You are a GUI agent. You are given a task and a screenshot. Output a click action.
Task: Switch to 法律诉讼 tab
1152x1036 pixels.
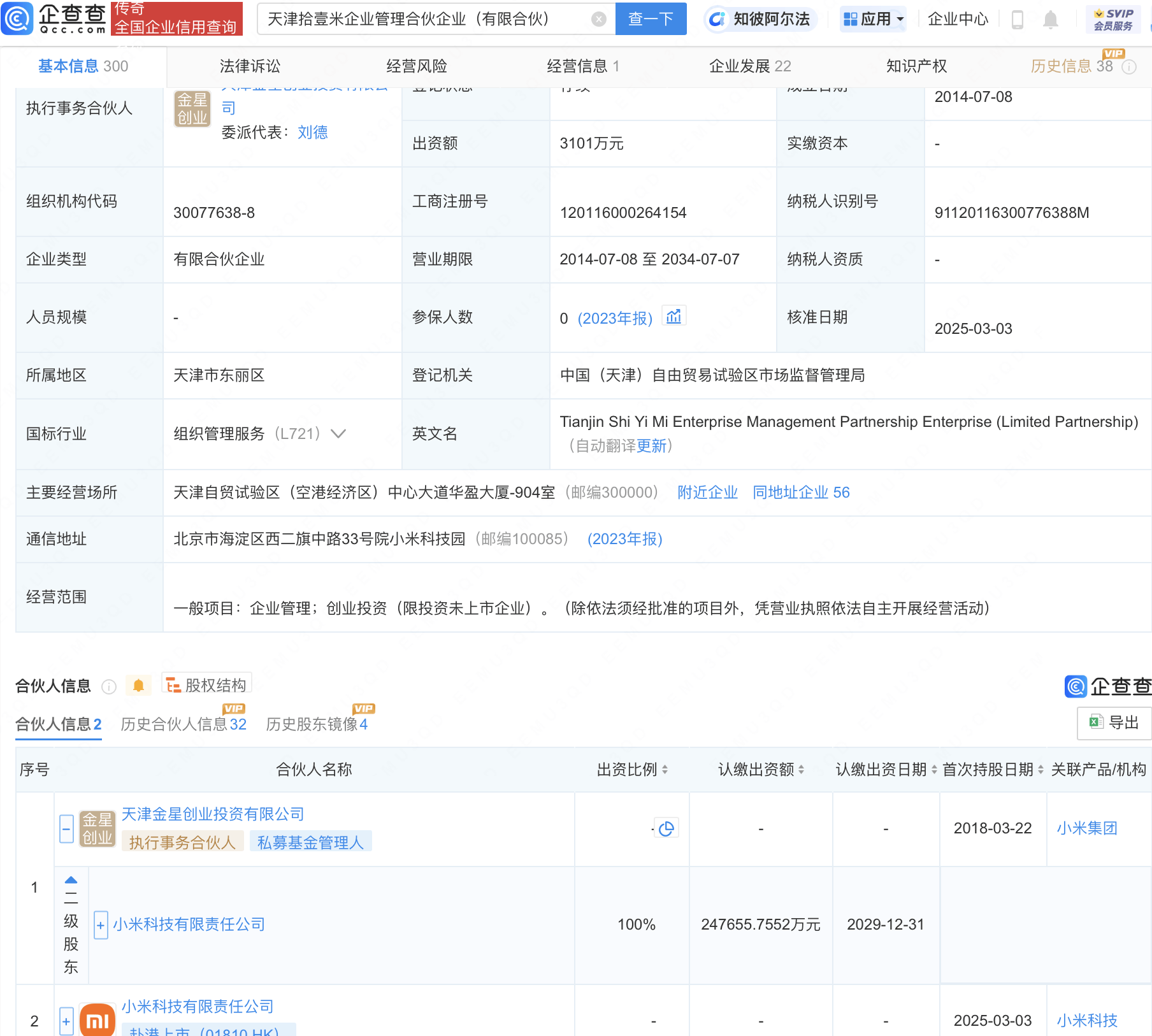[x=250, y=66]
